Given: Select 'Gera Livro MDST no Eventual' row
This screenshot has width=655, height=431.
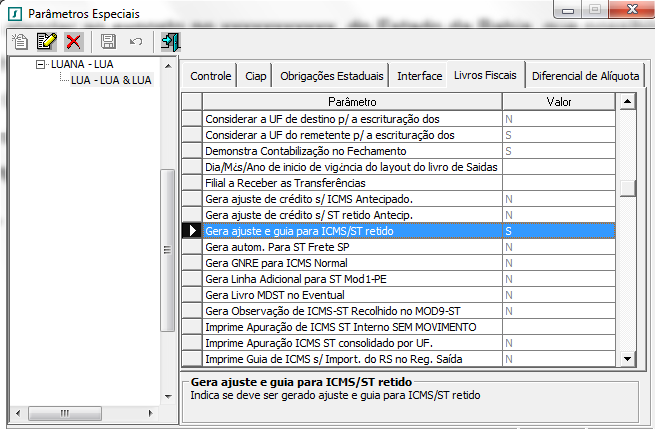Looking at the screenshot, I should 352,295.
